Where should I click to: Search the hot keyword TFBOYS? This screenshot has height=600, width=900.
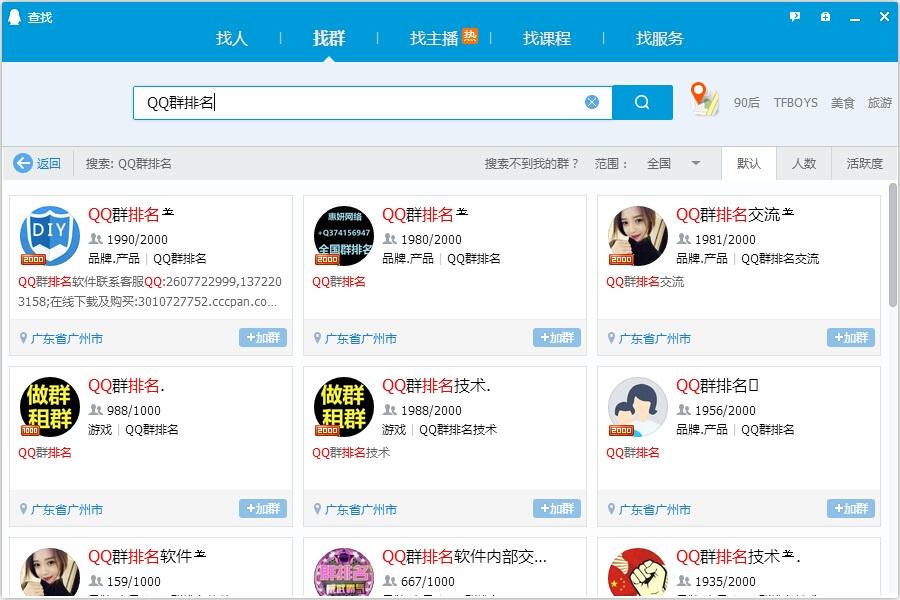click(x=795, y=102)
